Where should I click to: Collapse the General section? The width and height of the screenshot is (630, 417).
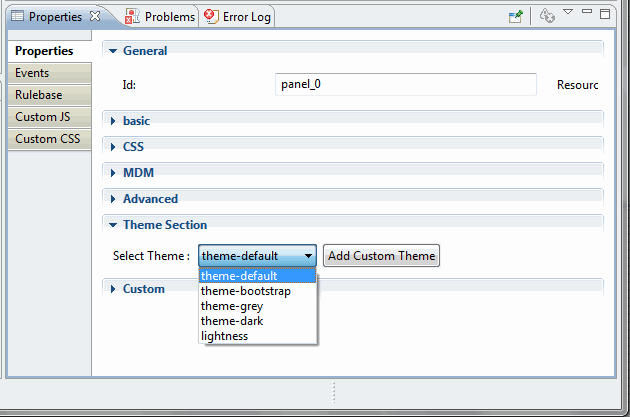click(113, 51)
